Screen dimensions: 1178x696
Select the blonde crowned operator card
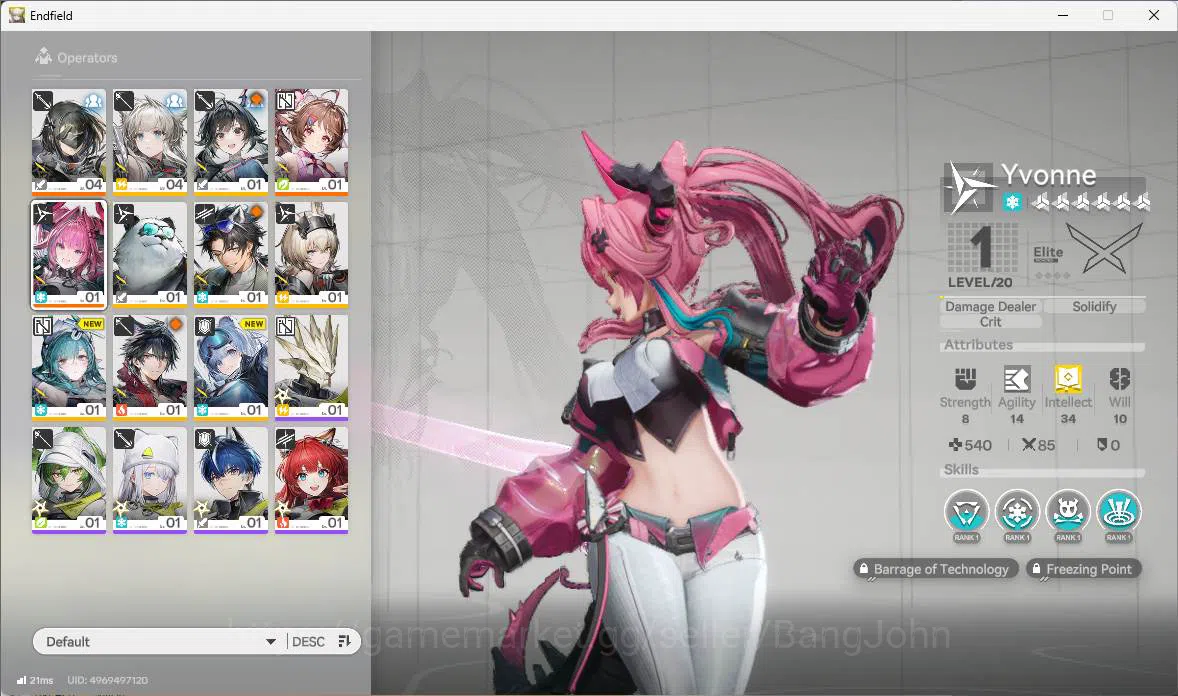(x=311, y=255)
